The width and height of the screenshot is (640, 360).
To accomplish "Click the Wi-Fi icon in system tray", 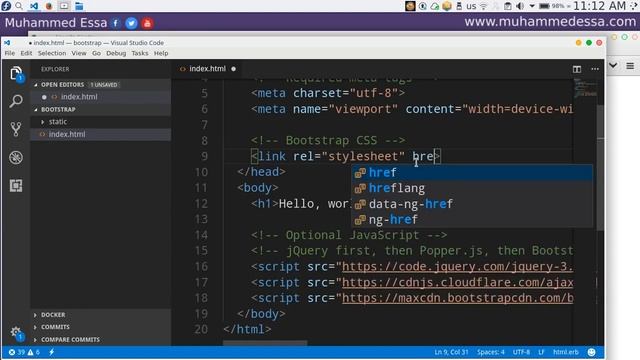I will pos(484,6).
